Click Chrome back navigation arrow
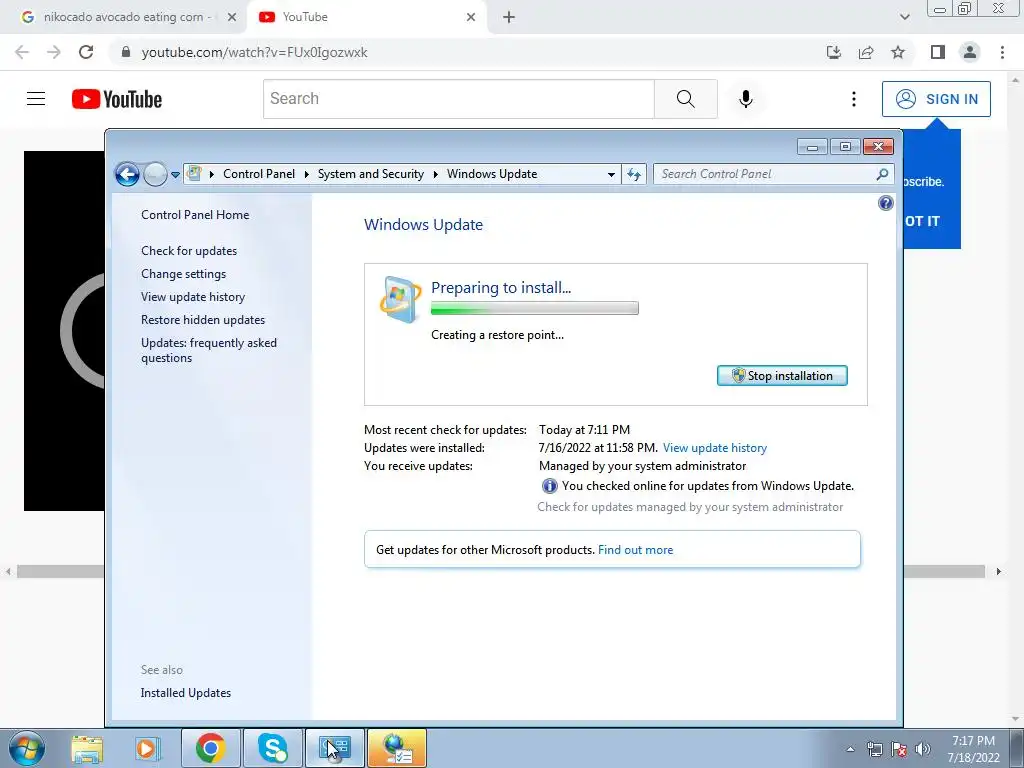Screen dimensions: 1024x768 click(x=22, y=52)
